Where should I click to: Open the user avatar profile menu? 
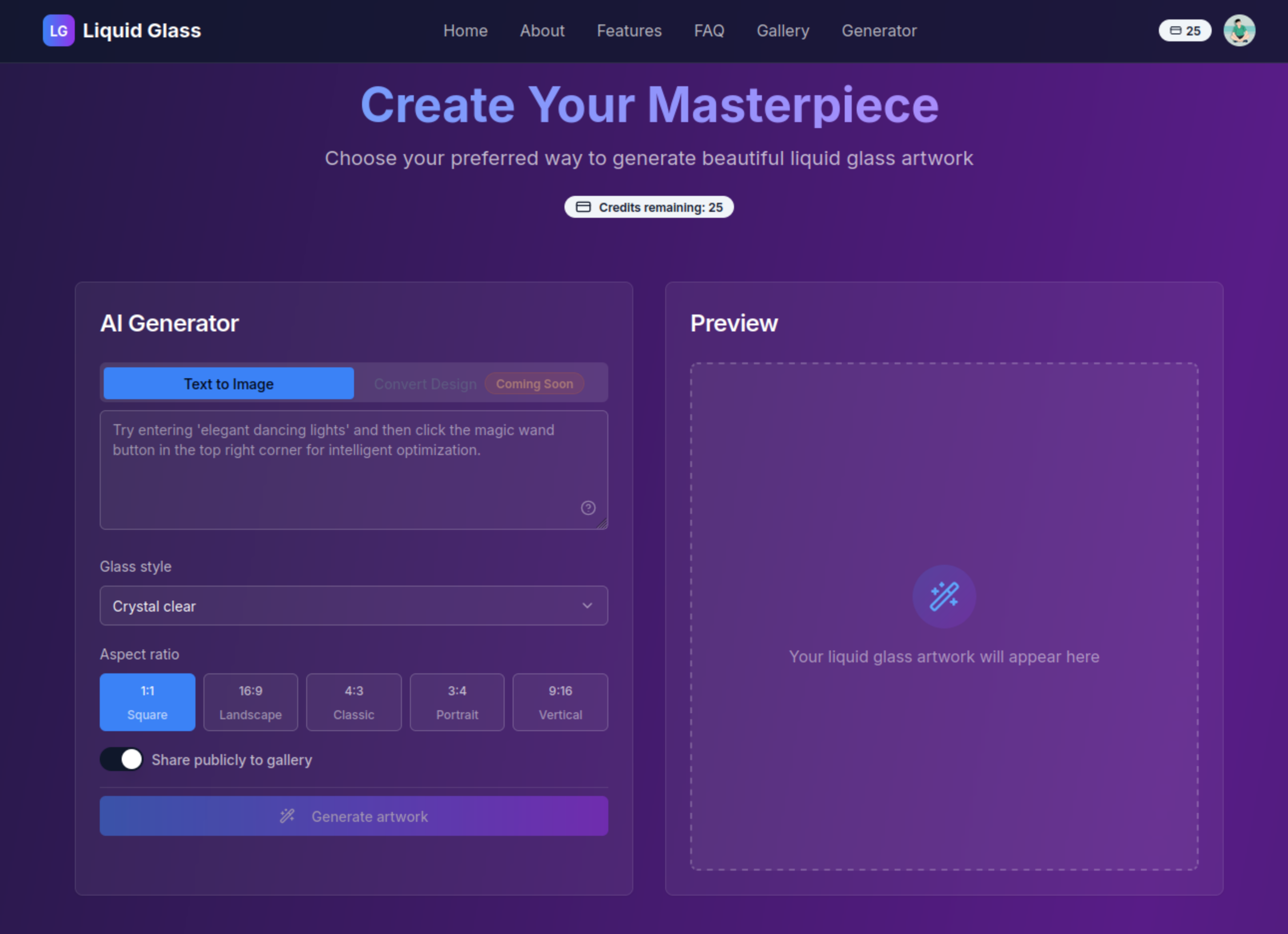coord(1239,31)
